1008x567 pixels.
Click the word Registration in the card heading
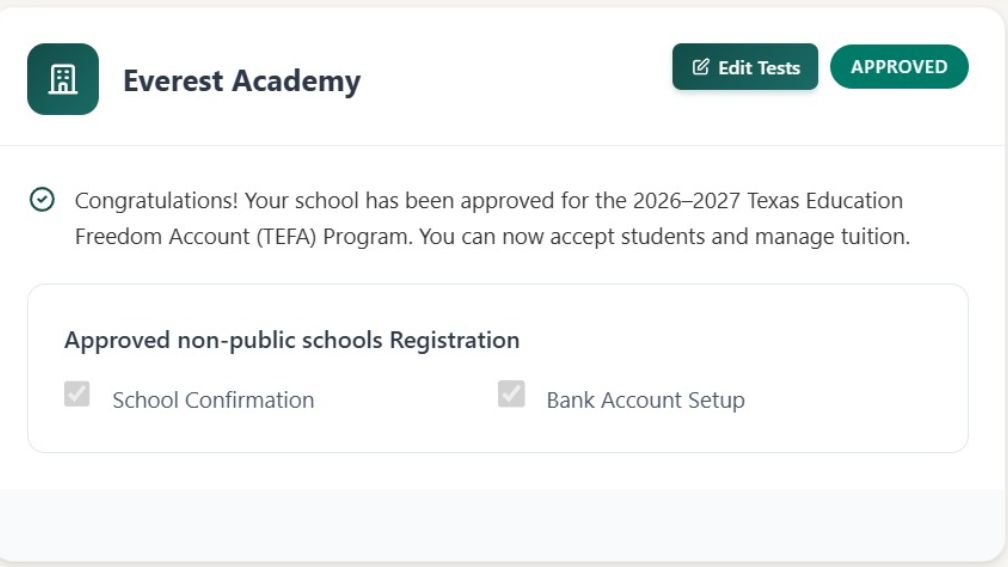(454, 340)
